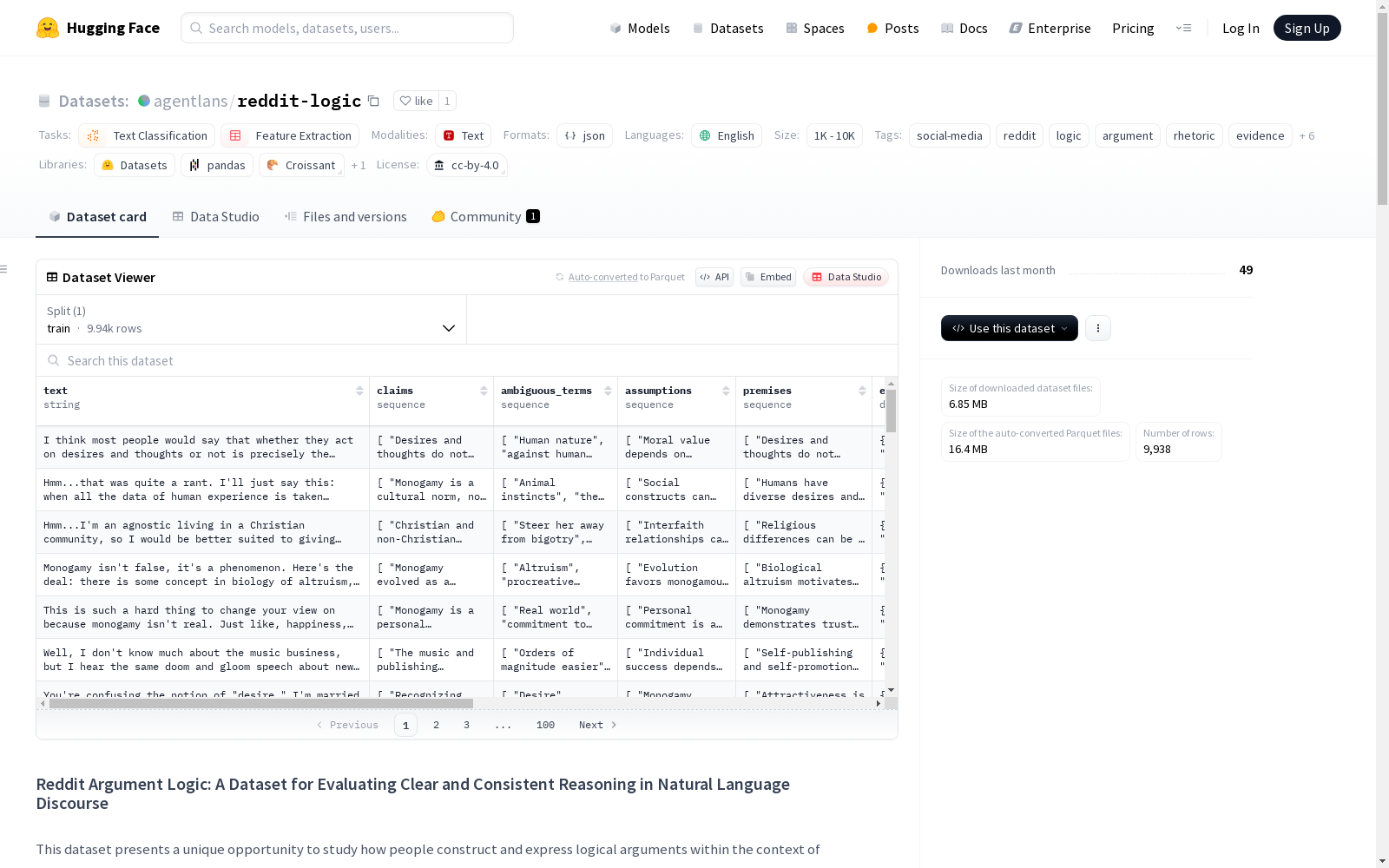Open Data Studio from the viewer header
Screen dimensions: 1389x868
[x=846, y=277]
